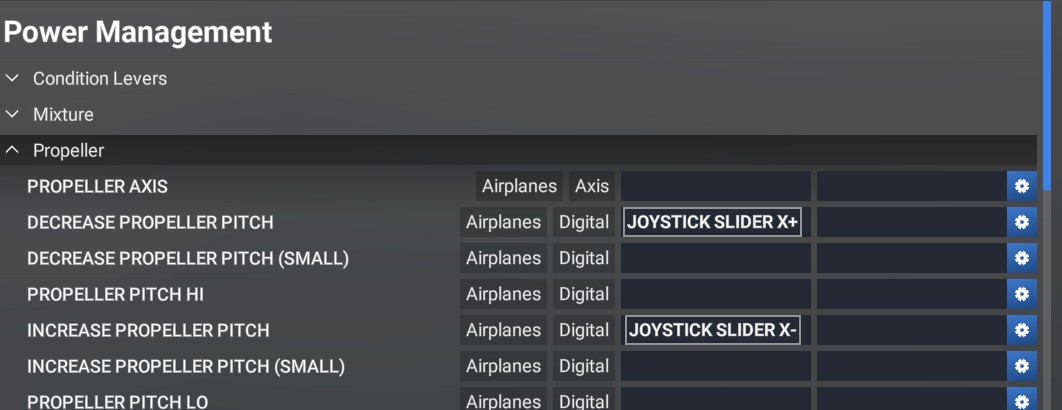Open gear settings for PROPELLER PITCH LO
The height and width of the screenshot is (410, 1062).
[x=1021, y=400]
